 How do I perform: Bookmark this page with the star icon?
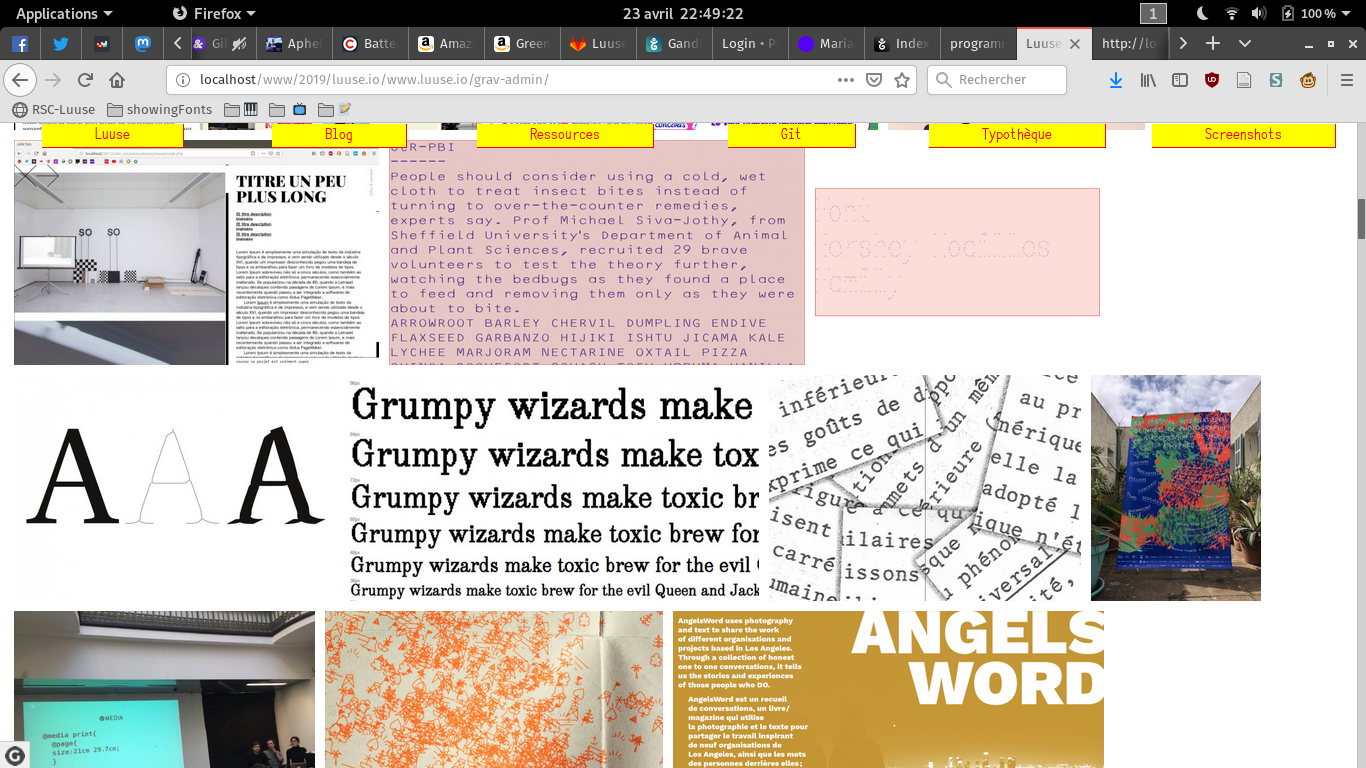click(x=902, y=80)
